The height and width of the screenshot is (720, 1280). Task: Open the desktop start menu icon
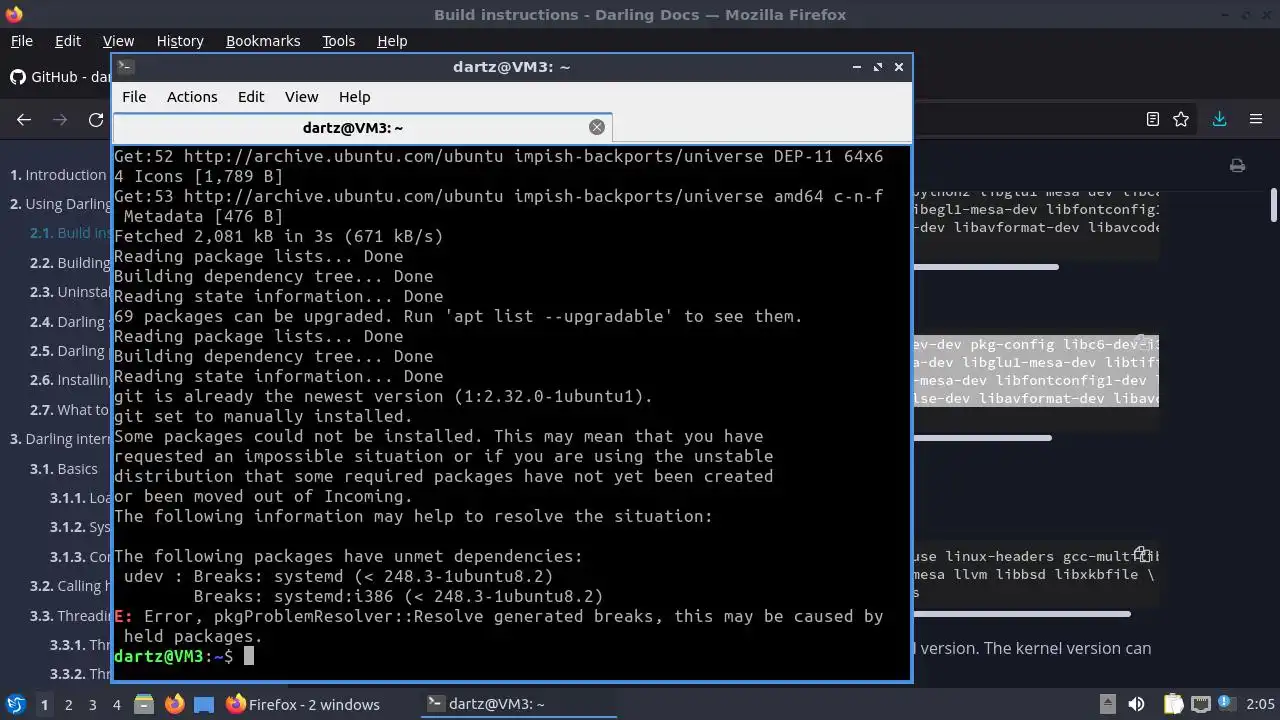(15, 704)
